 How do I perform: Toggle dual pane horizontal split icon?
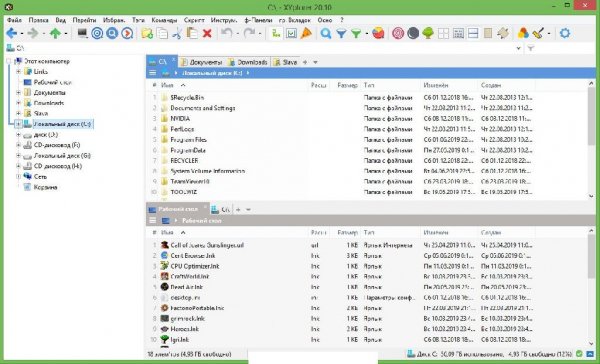click(473, 34)
